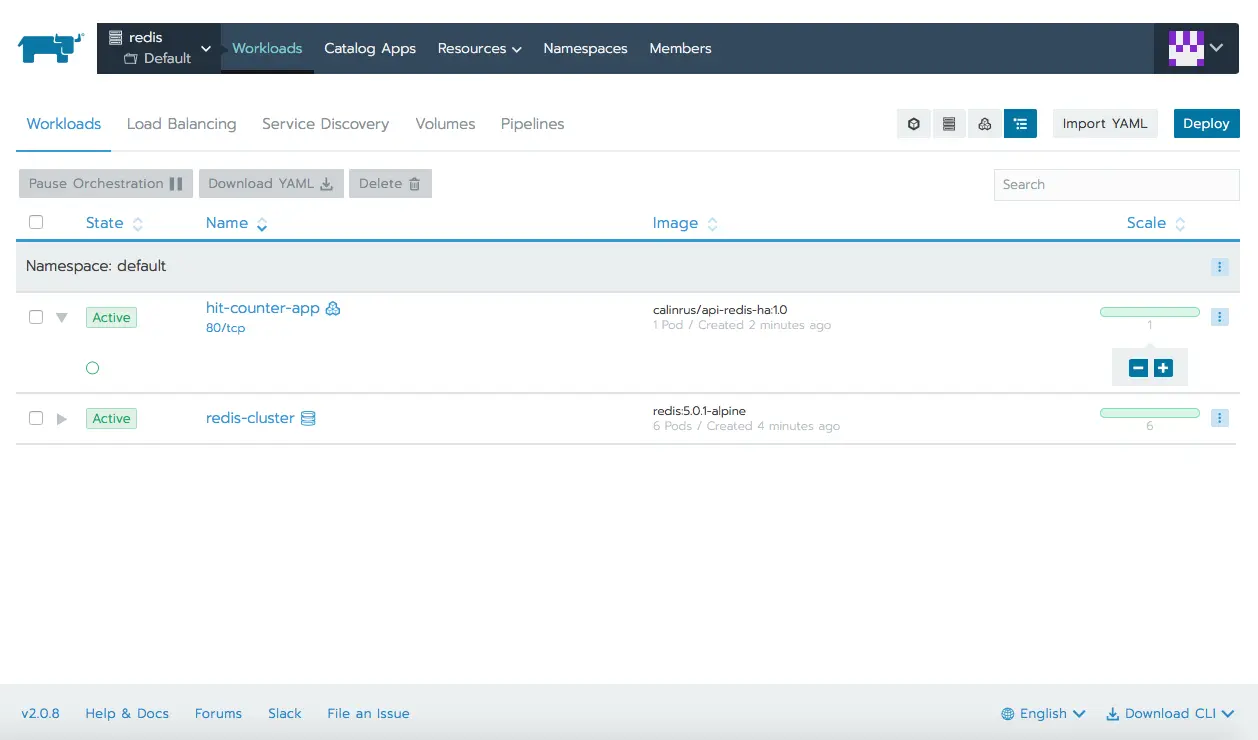Click Pause Orchestration button
1258x740 pixels.
pyautogui.click(x=105, y=183)
